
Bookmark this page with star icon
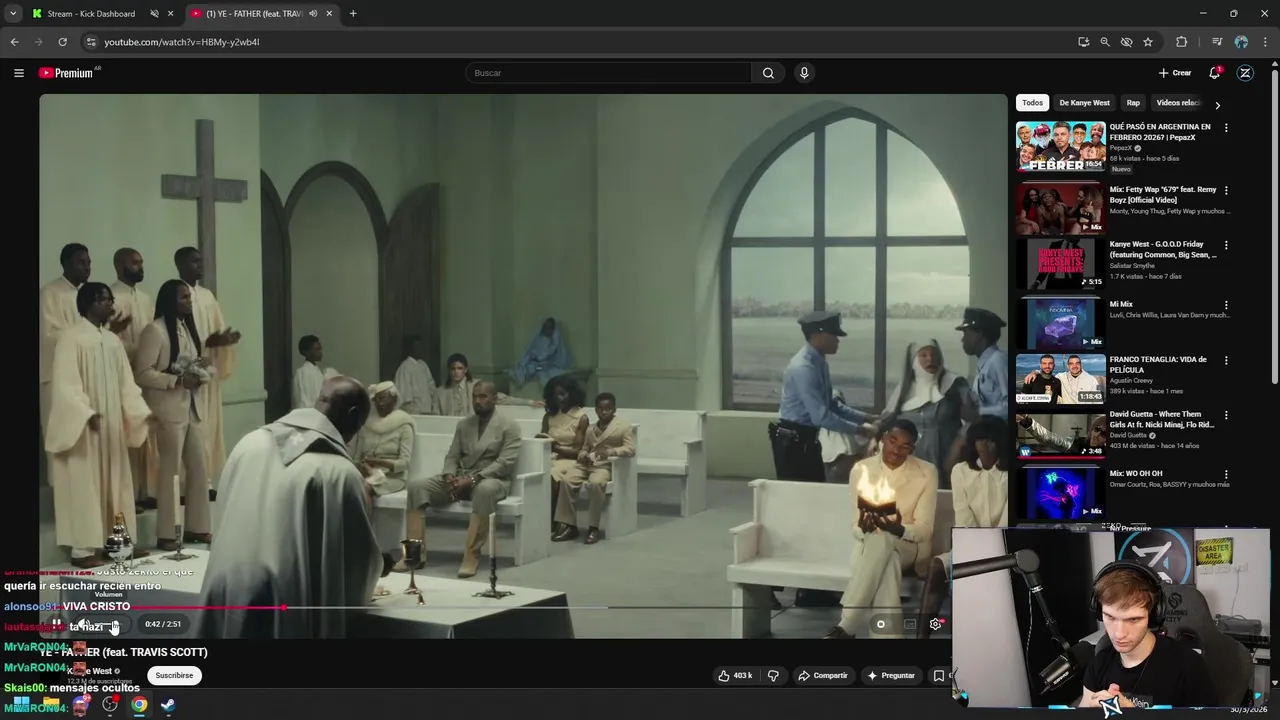pyautogui.click(x=1148, y=42)
